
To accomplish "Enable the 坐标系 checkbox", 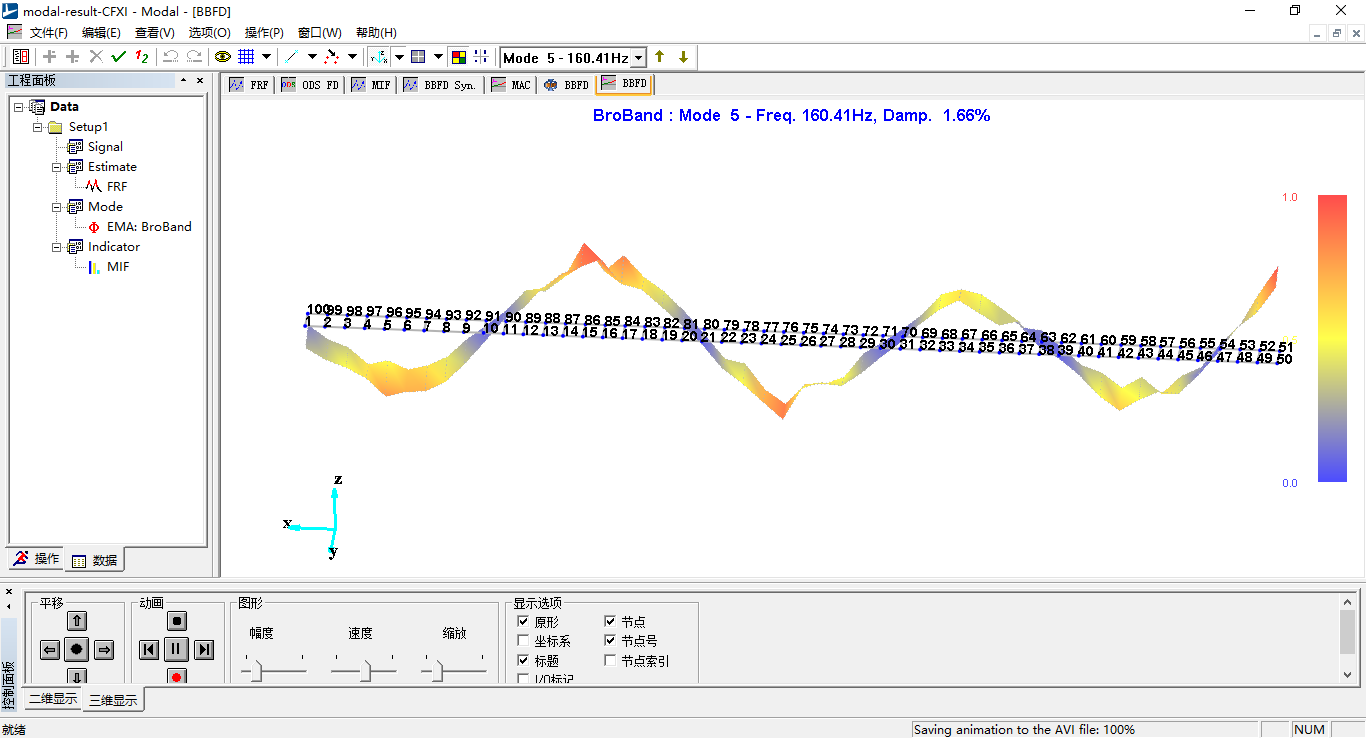I will [x=523, y=641].
